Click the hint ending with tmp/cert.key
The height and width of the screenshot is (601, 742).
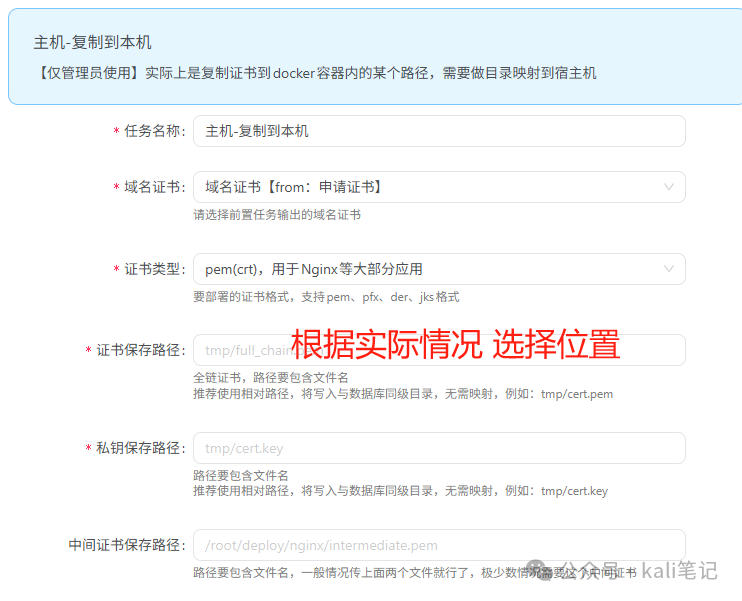pyautogui.click(x=400, y=491)
